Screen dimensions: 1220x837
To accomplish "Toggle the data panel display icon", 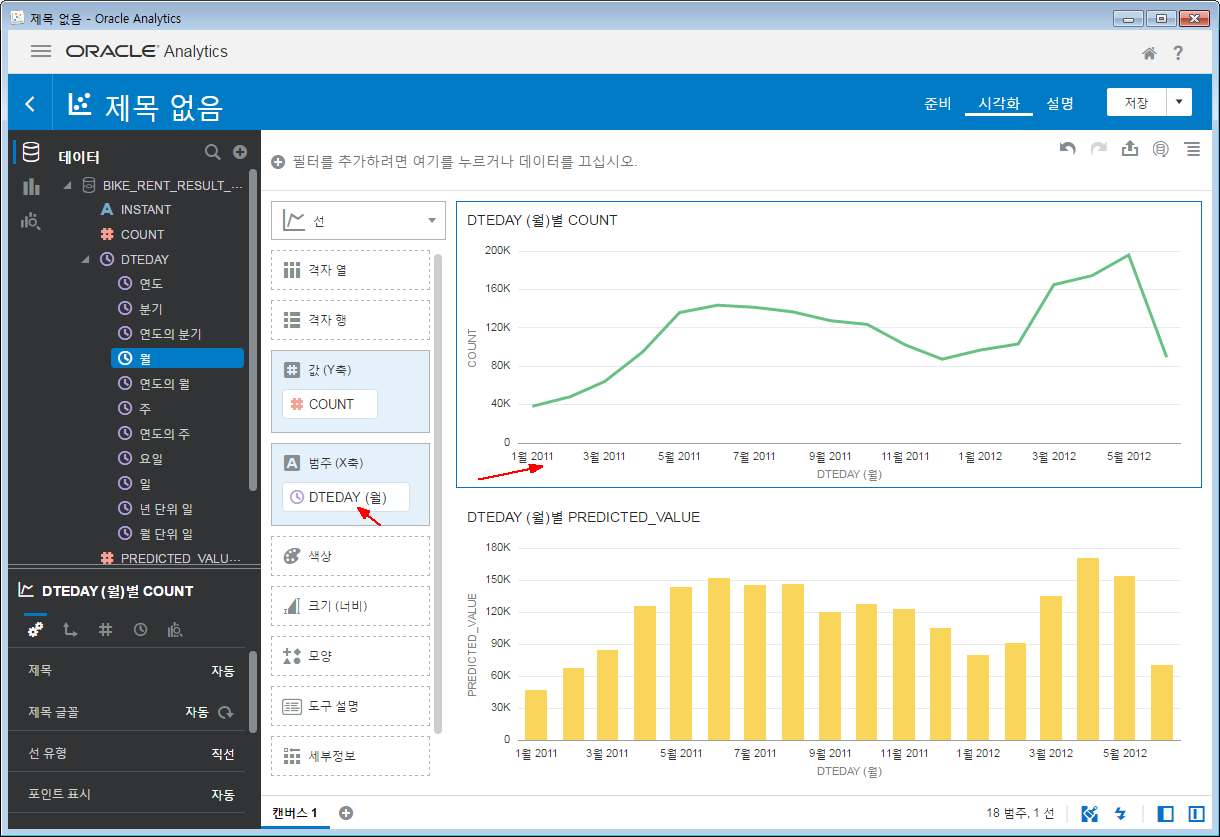I will [1165, 814].
